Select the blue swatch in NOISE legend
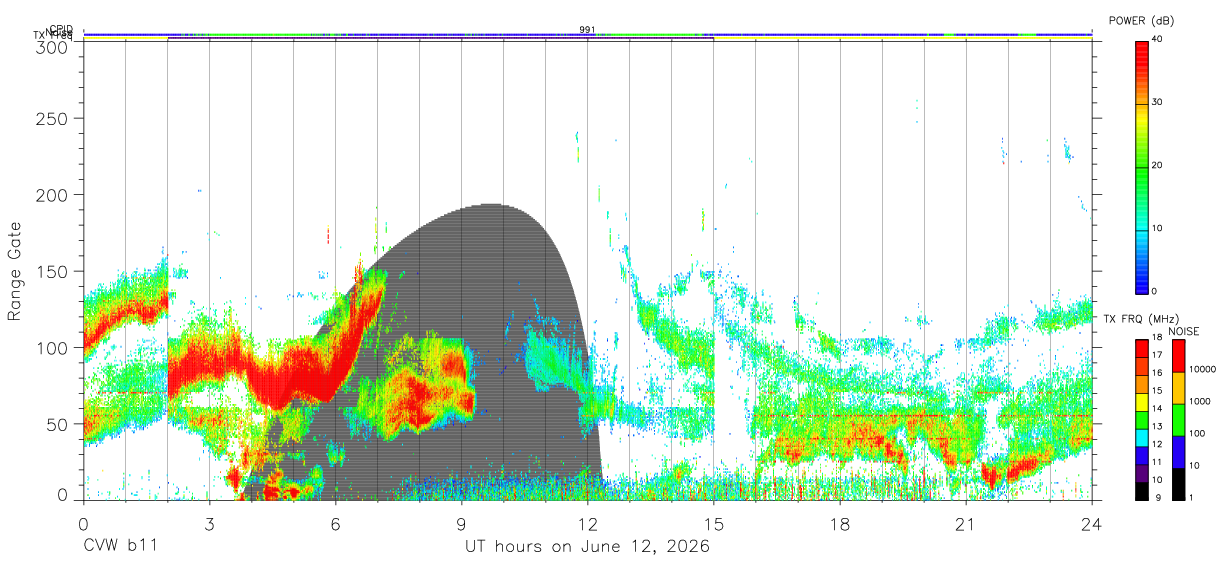 (1178, 452)
